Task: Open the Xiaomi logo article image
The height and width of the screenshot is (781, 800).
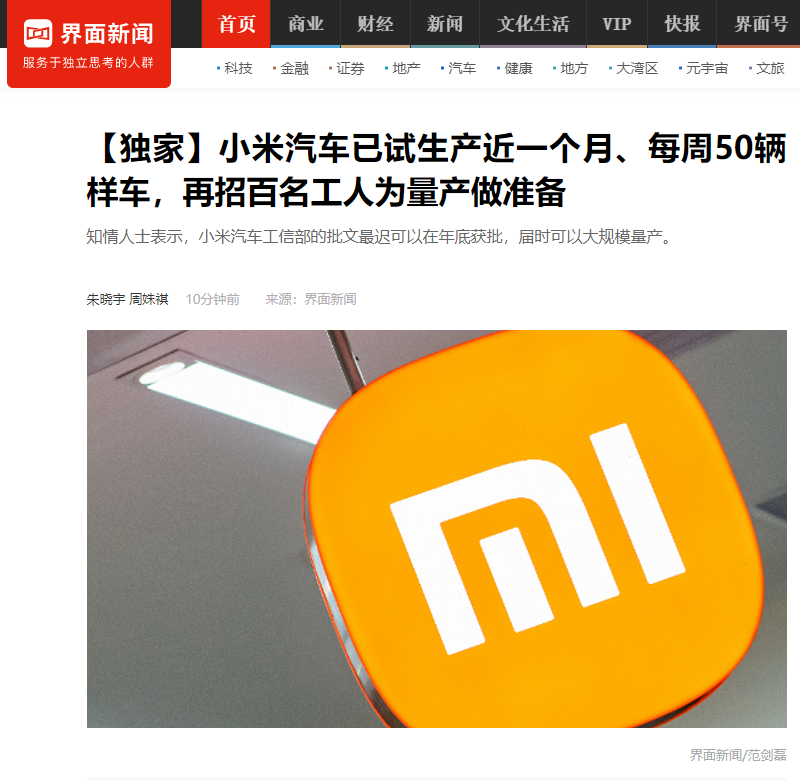Action: click(x=437, y=528)
